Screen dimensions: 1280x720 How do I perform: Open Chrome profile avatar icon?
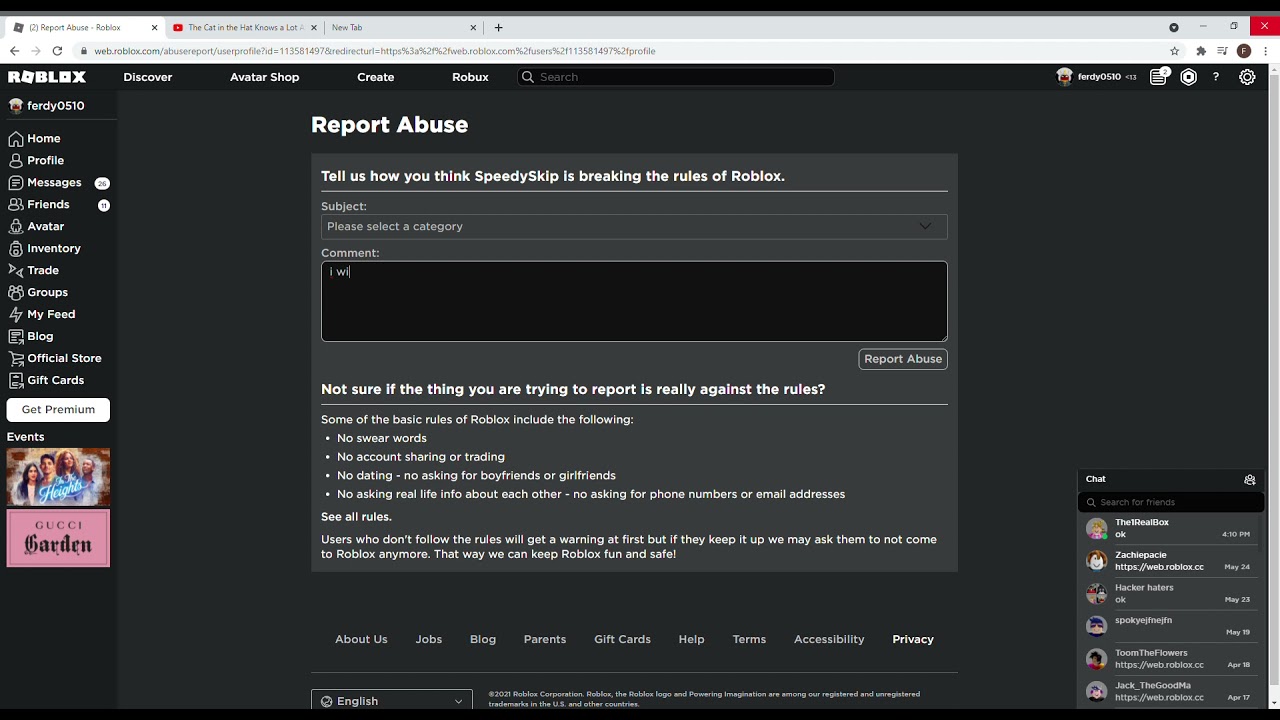pyautogui.click(x=1244, y=51)
